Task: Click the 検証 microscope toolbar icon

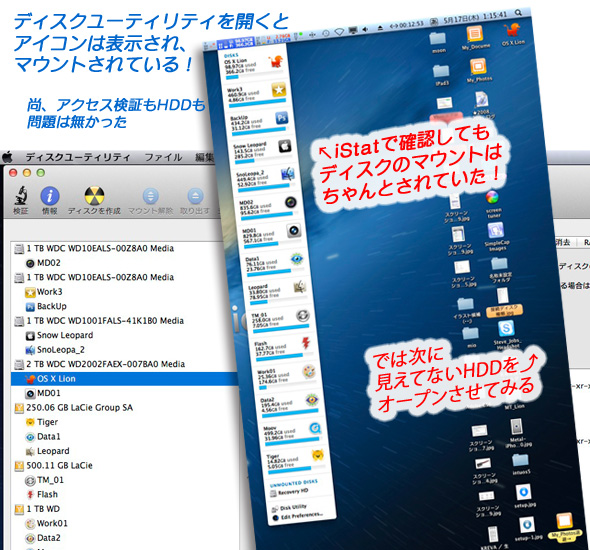Action: (21, 196)
